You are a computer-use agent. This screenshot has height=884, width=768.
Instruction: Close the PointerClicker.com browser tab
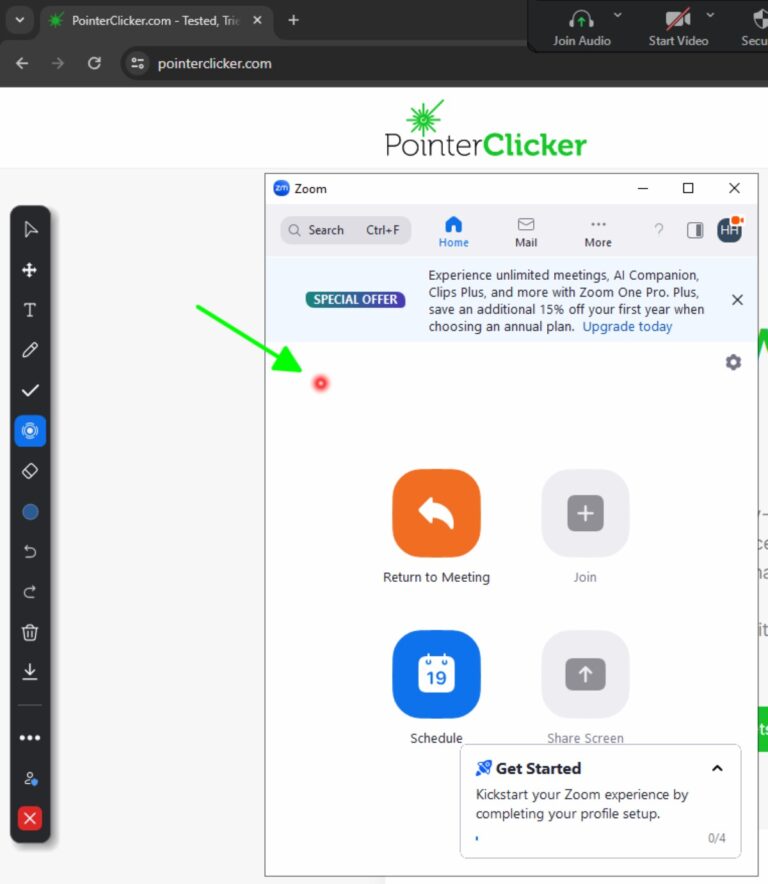[x=257, y=20]
